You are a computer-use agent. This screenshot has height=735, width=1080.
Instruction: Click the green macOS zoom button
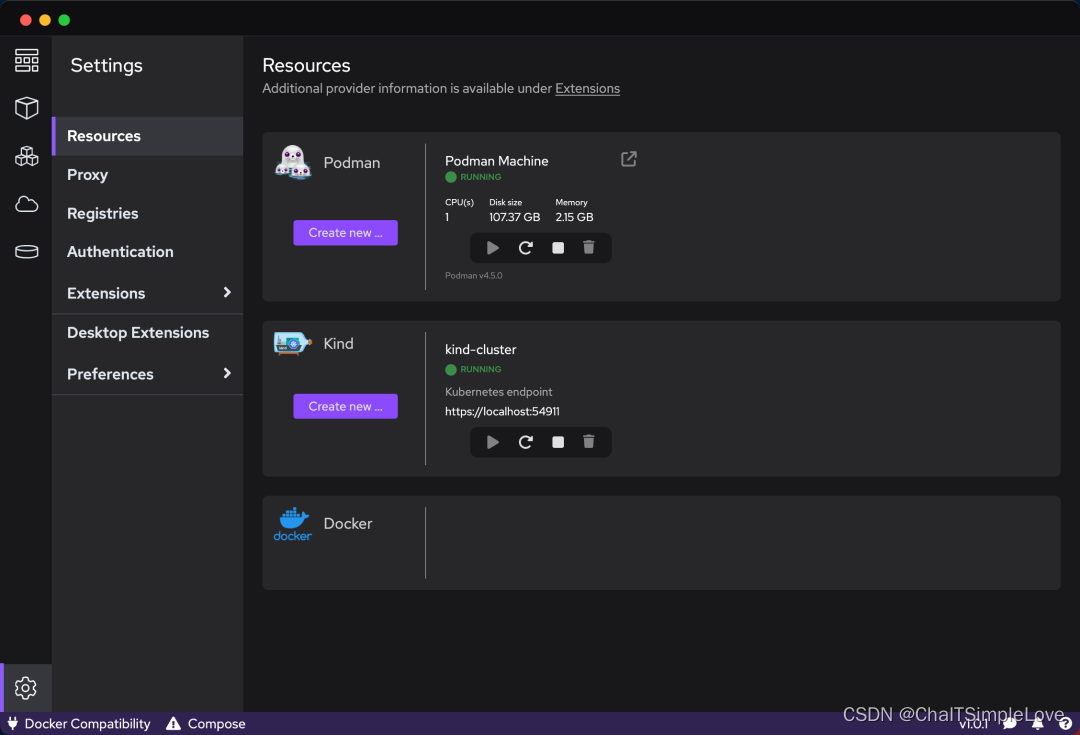(64, 20)
